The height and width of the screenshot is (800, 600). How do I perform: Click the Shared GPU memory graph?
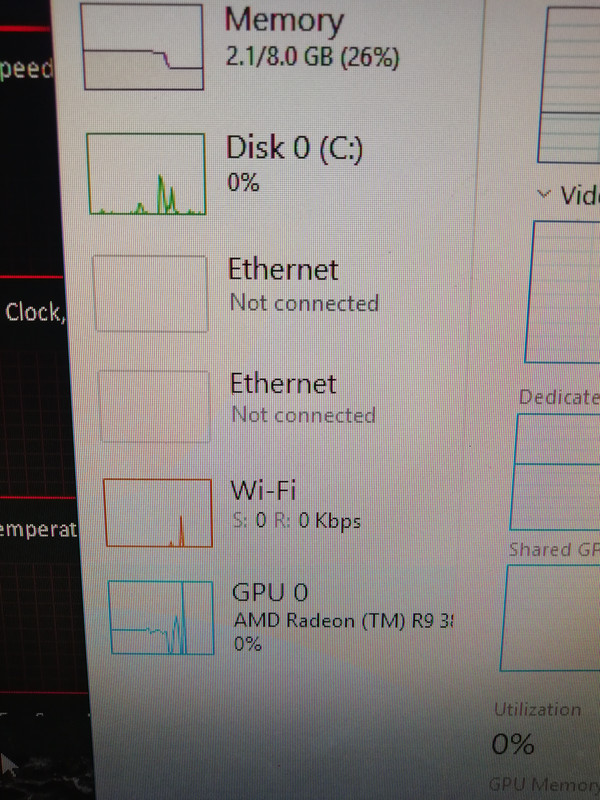pyautogui.click(x=551, y=618)
